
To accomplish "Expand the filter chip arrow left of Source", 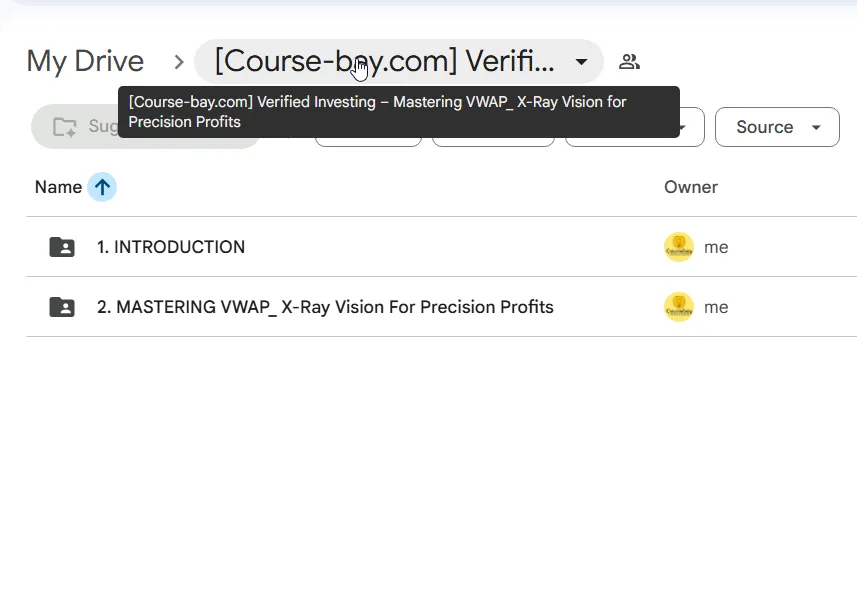I will (x=682, y=128).
